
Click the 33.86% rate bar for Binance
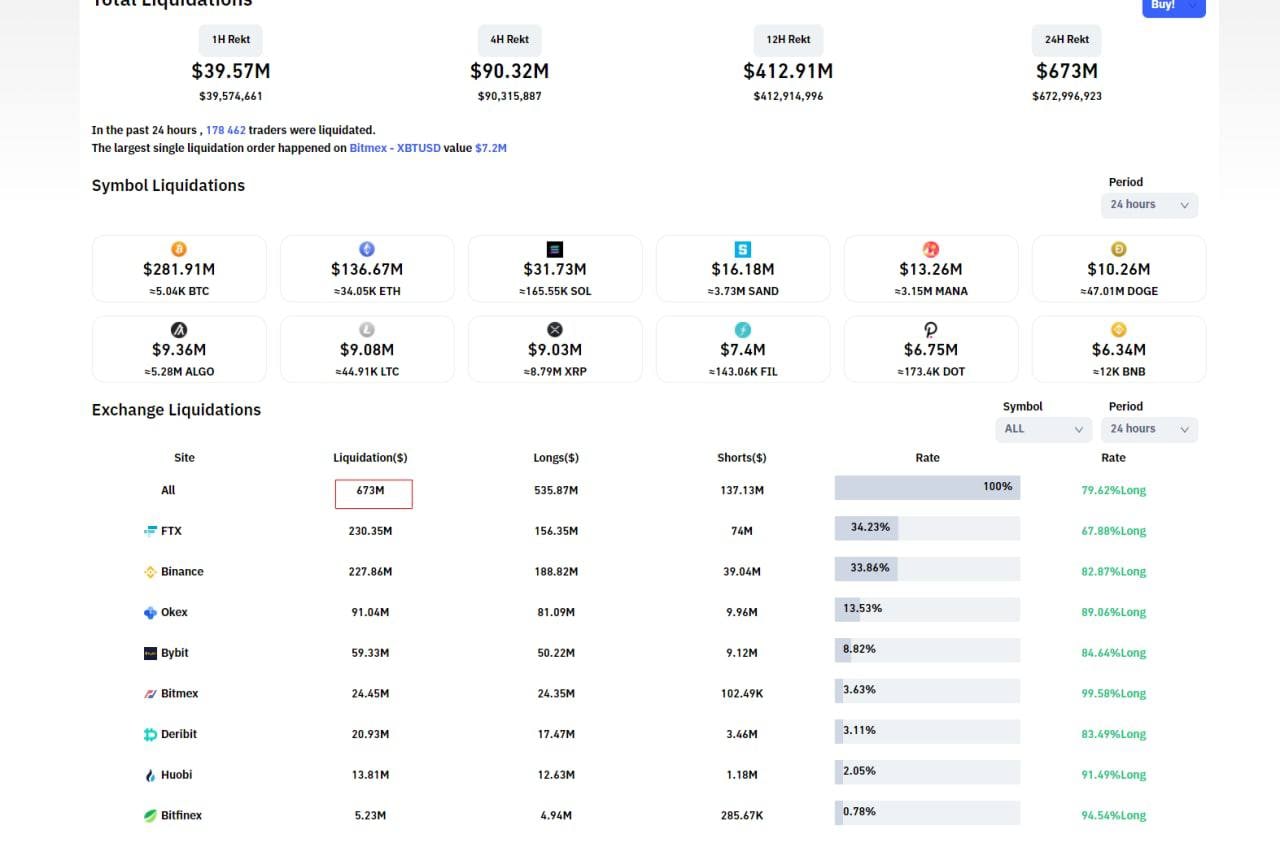pyautogui.click(x=927, y=569)
